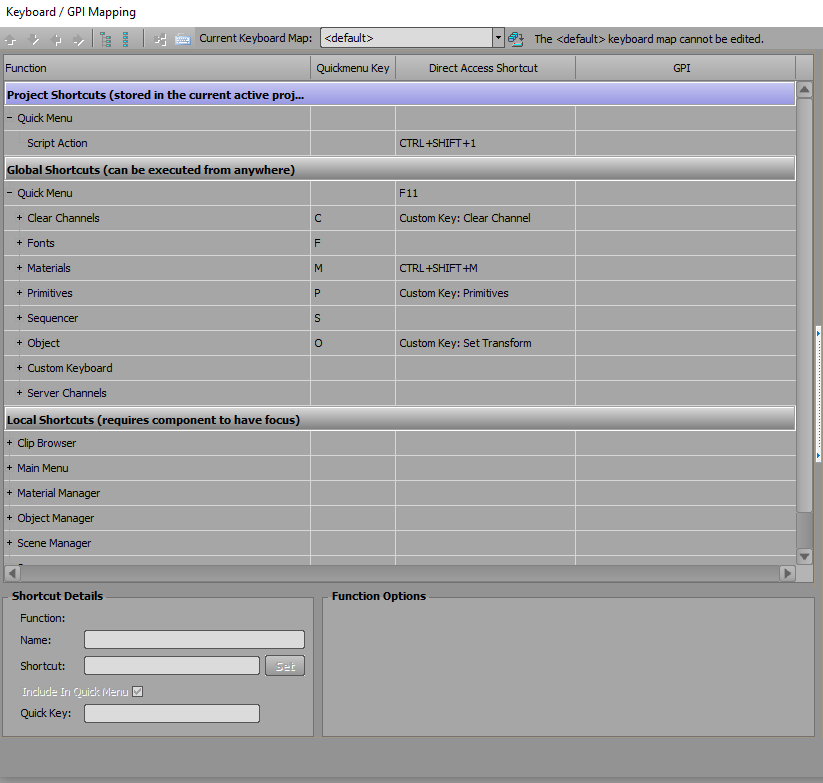The width and height of the screenshot is (823, 783).
Task: Expand the Server Channels node
Action: [x=19, y=393]
